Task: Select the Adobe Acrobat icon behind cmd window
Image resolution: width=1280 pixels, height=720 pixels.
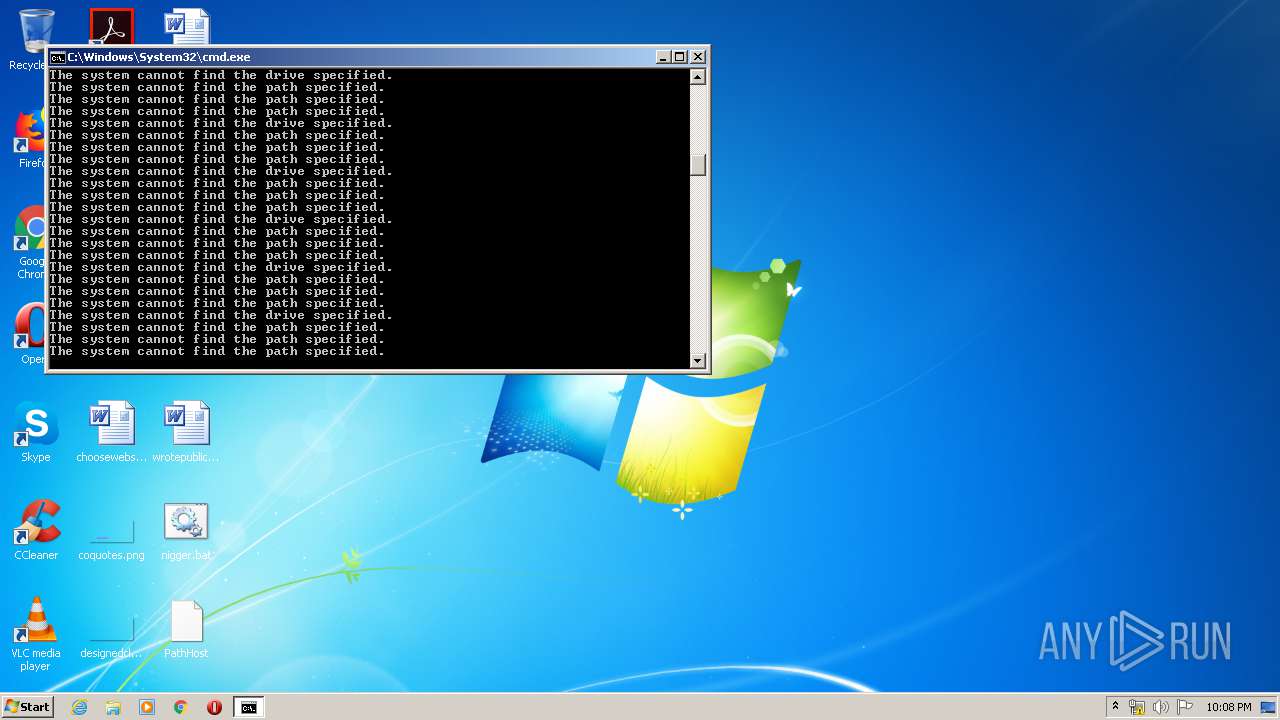Action: tap(111, 27)
